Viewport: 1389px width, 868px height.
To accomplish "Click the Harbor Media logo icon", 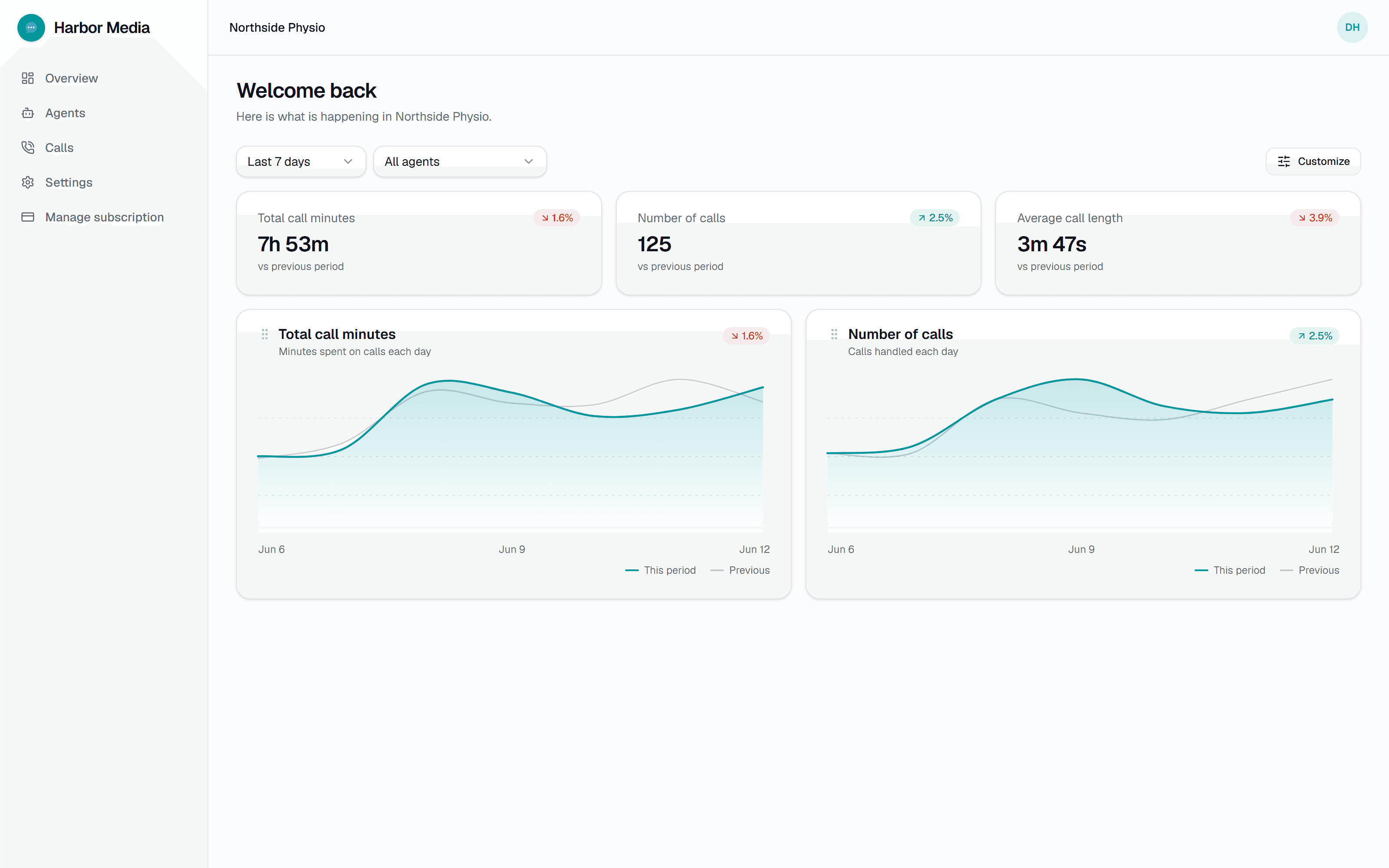I will pyautogui.click(x=31, y=27).
